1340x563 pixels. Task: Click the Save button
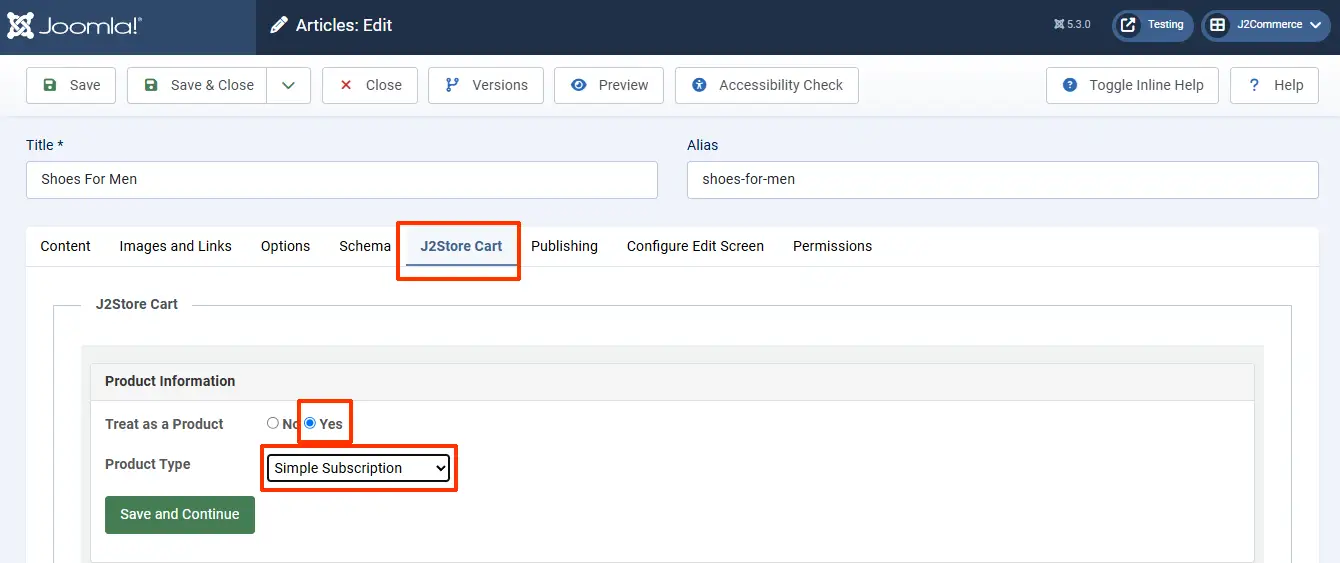click(x=71, y=85)
